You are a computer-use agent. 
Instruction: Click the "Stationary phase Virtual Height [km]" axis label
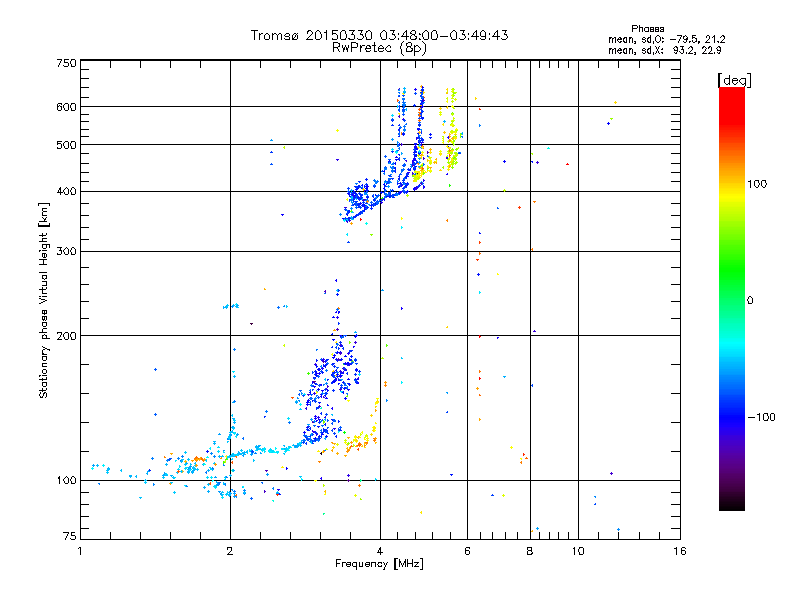(x=44, y=300)
